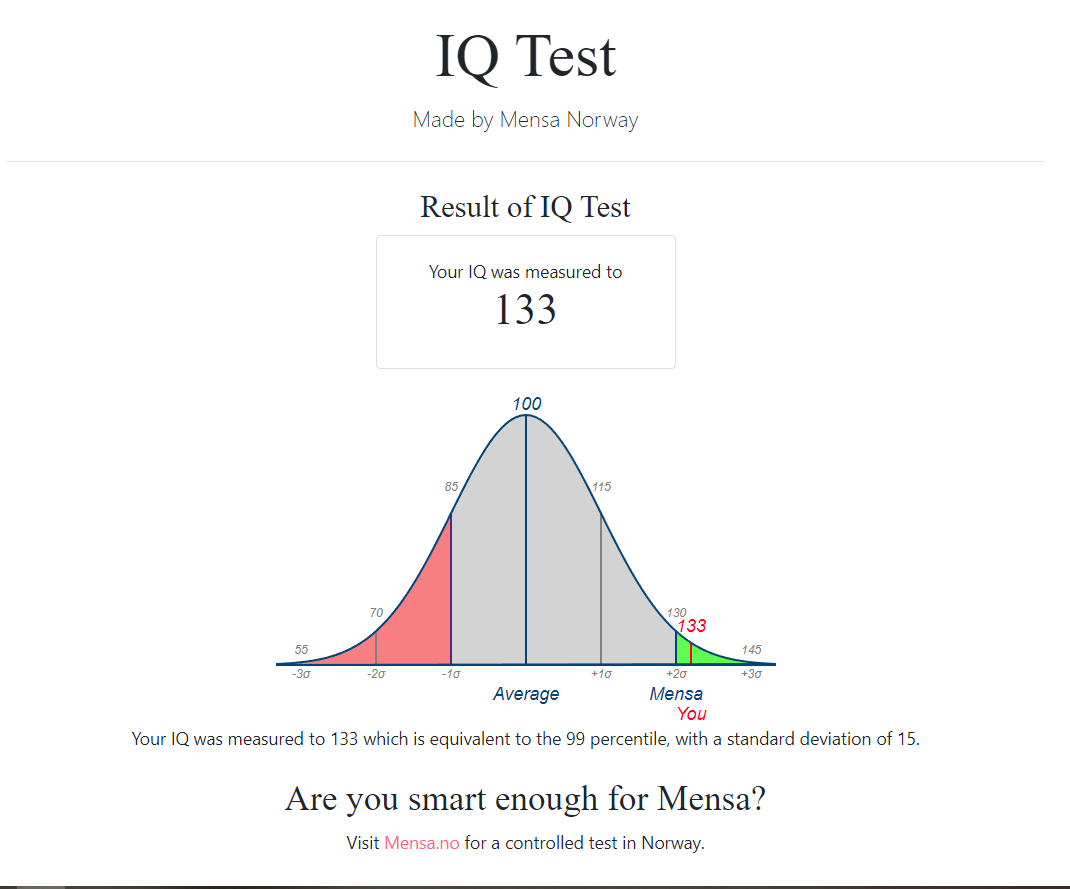Image resolution: width=1070 pixels, height=889 pixels.
Task: Click the large 133 score number
Action: coord(525,310)
